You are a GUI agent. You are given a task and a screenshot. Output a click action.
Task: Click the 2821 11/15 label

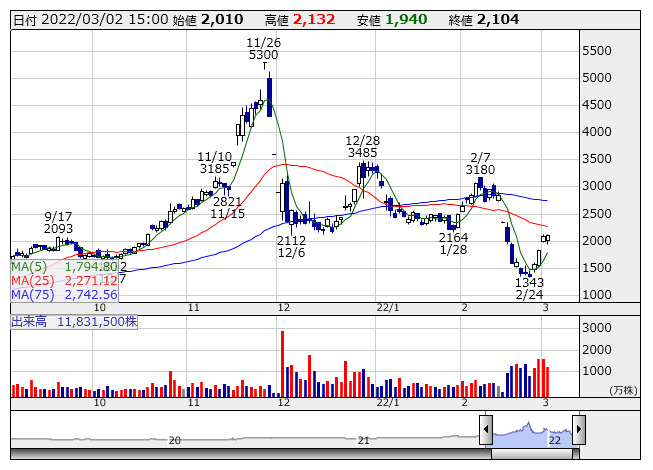pyautogui.click(x=227, y=208)
